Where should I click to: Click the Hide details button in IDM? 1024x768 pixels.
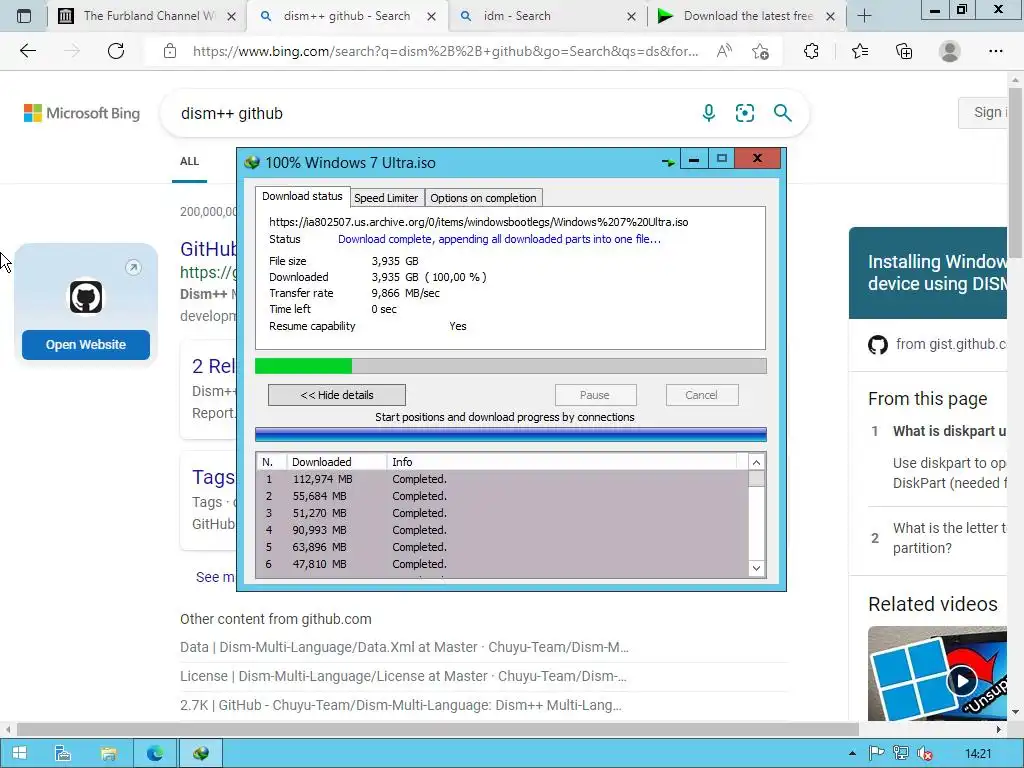click(x=337, y=395)
